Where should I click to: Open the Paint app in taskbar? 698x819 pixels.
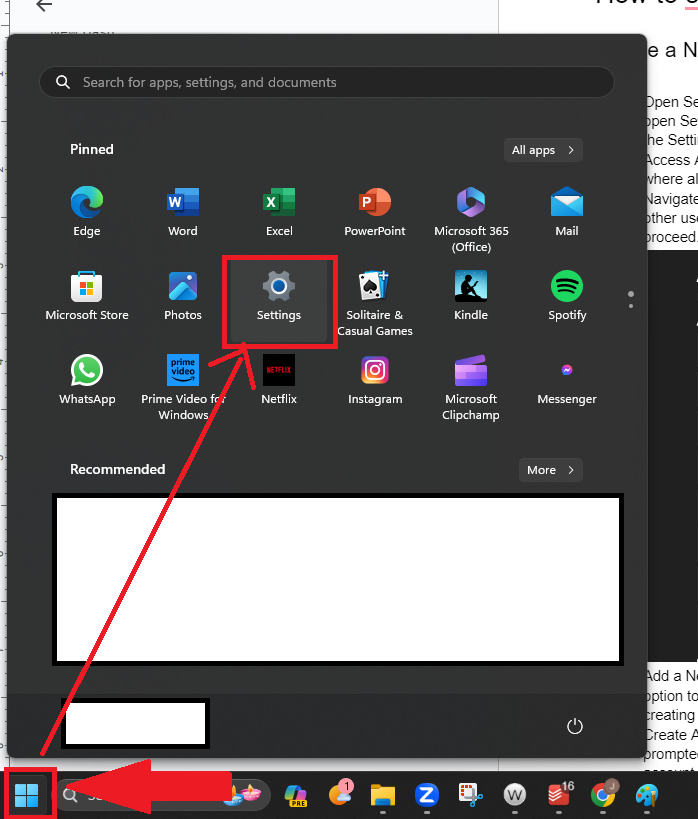pos(647,795)
